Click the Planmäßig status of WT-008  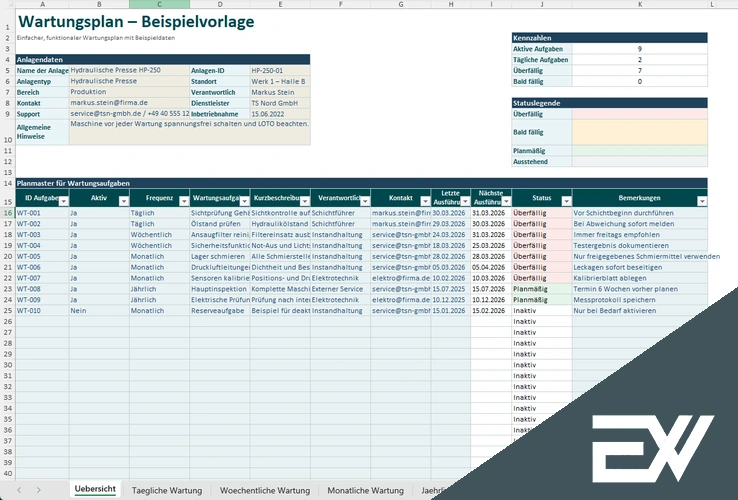pyautogui.click(x=542, y=289)
